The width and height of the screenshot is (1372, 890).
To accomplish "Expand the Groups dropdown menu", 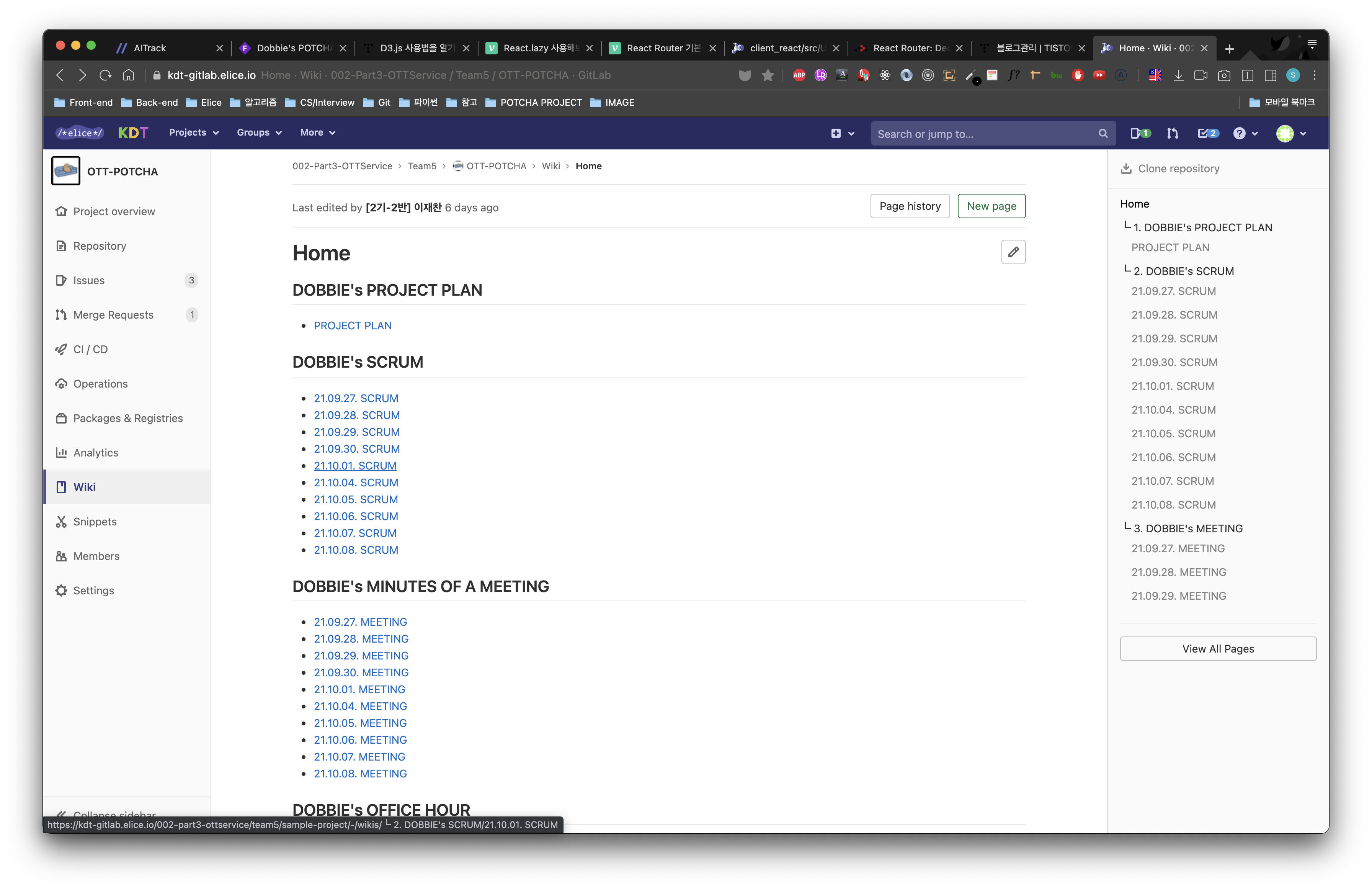I will click(x=259, y=133).
